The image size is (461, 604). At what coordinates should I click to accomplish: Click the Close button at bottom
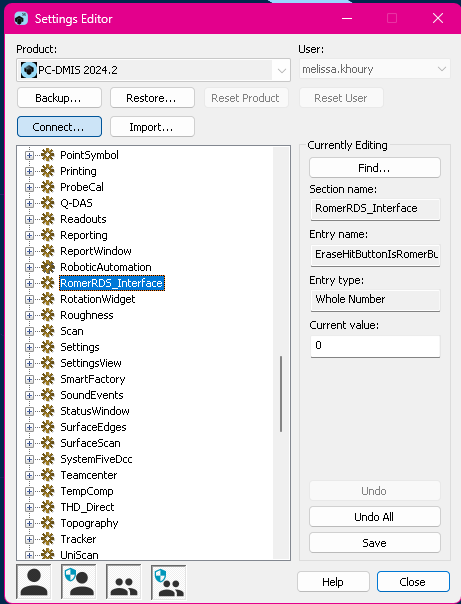413,582
